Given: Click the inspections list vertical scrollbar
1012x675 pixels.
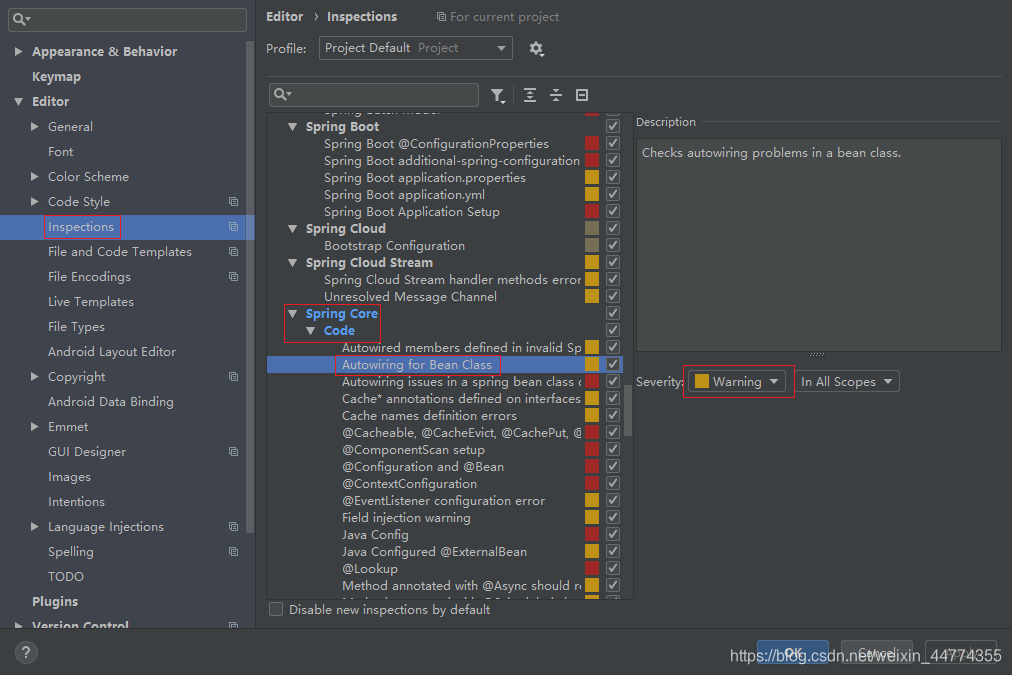Looking at the screenshot, I should [x=628, y=410].
